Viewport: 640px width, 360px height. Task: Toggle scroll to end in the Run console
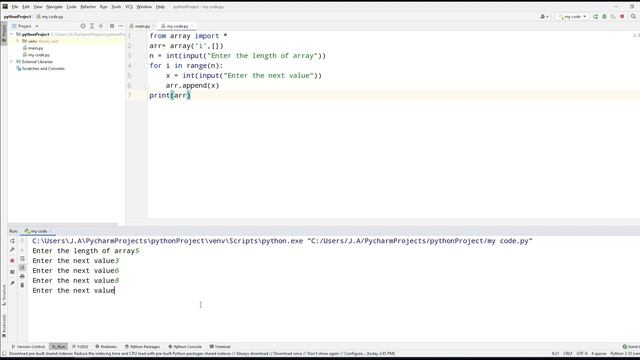click(x=22, y=268)
